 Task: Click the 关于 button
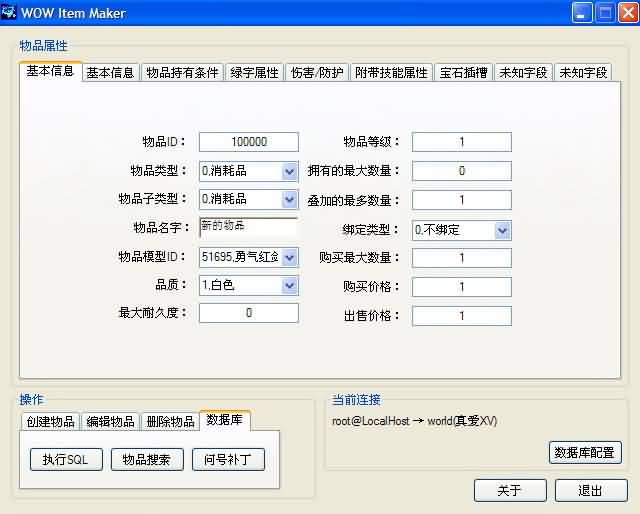[x=510, y=490]
